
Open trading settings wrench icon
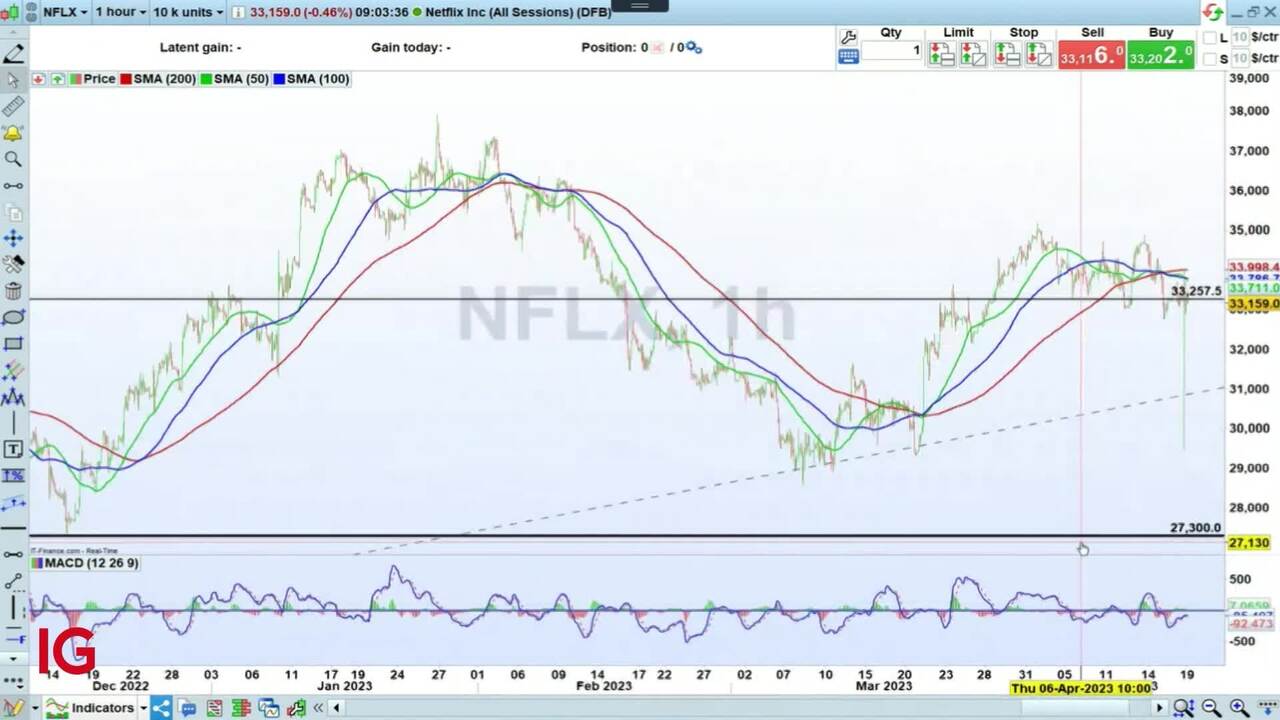848,38
